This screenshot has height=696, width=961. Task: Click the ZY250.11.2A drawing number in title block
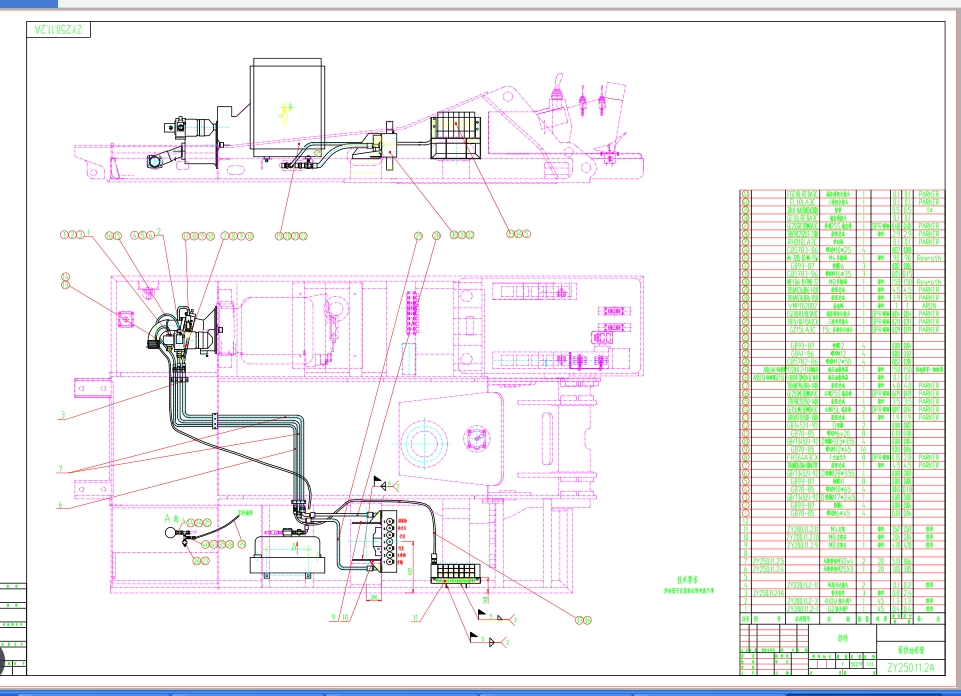911,667
